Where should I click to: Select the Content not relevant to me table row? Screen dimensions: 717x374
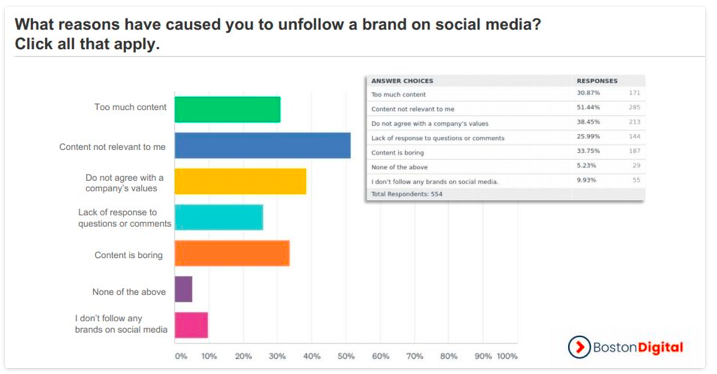click(x=506, y=108)
